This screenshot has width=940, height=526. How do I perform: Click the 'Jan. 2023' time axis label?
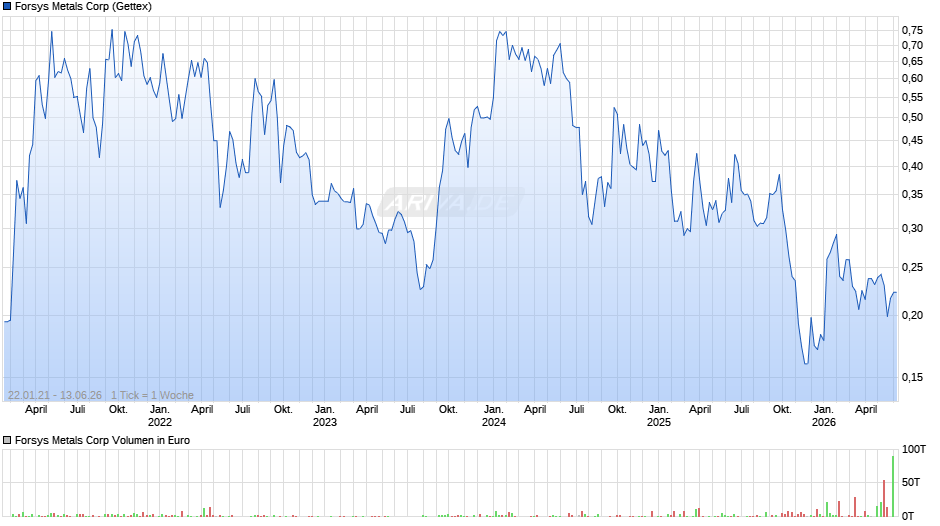(324, 416)
